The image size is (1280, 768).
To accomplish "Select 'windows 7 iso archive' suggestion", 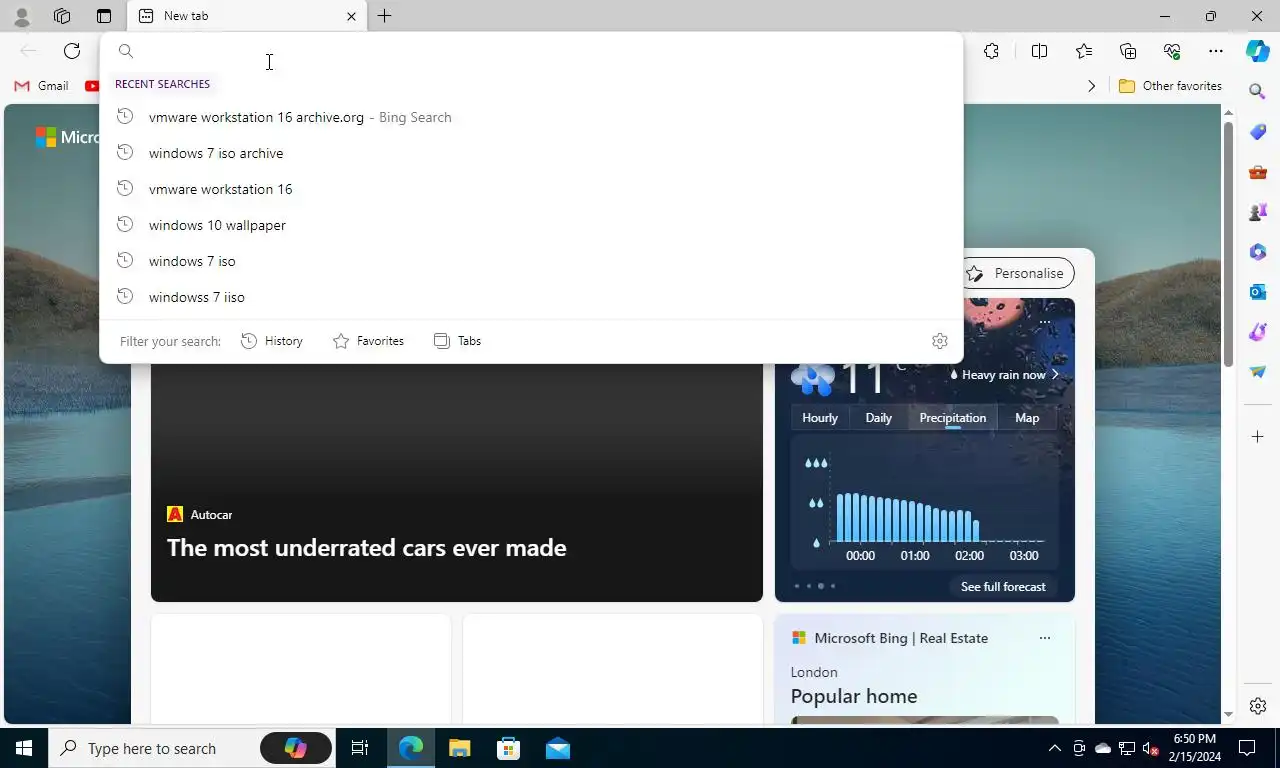I will pyautogui.click(x=531, y=153).
